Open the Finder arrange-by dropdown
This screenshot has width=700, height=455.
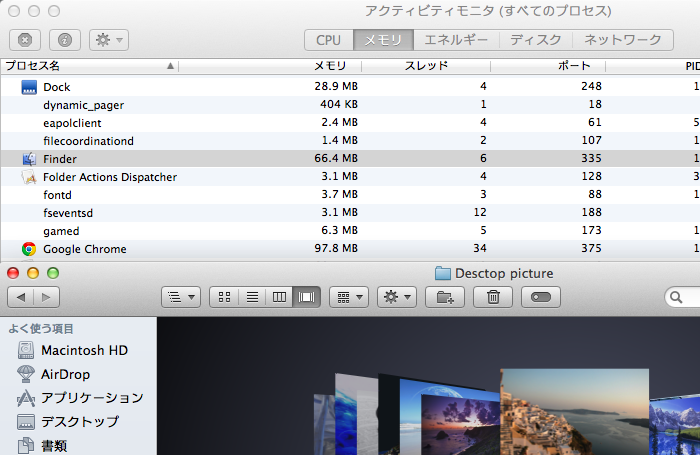[348, 297]
